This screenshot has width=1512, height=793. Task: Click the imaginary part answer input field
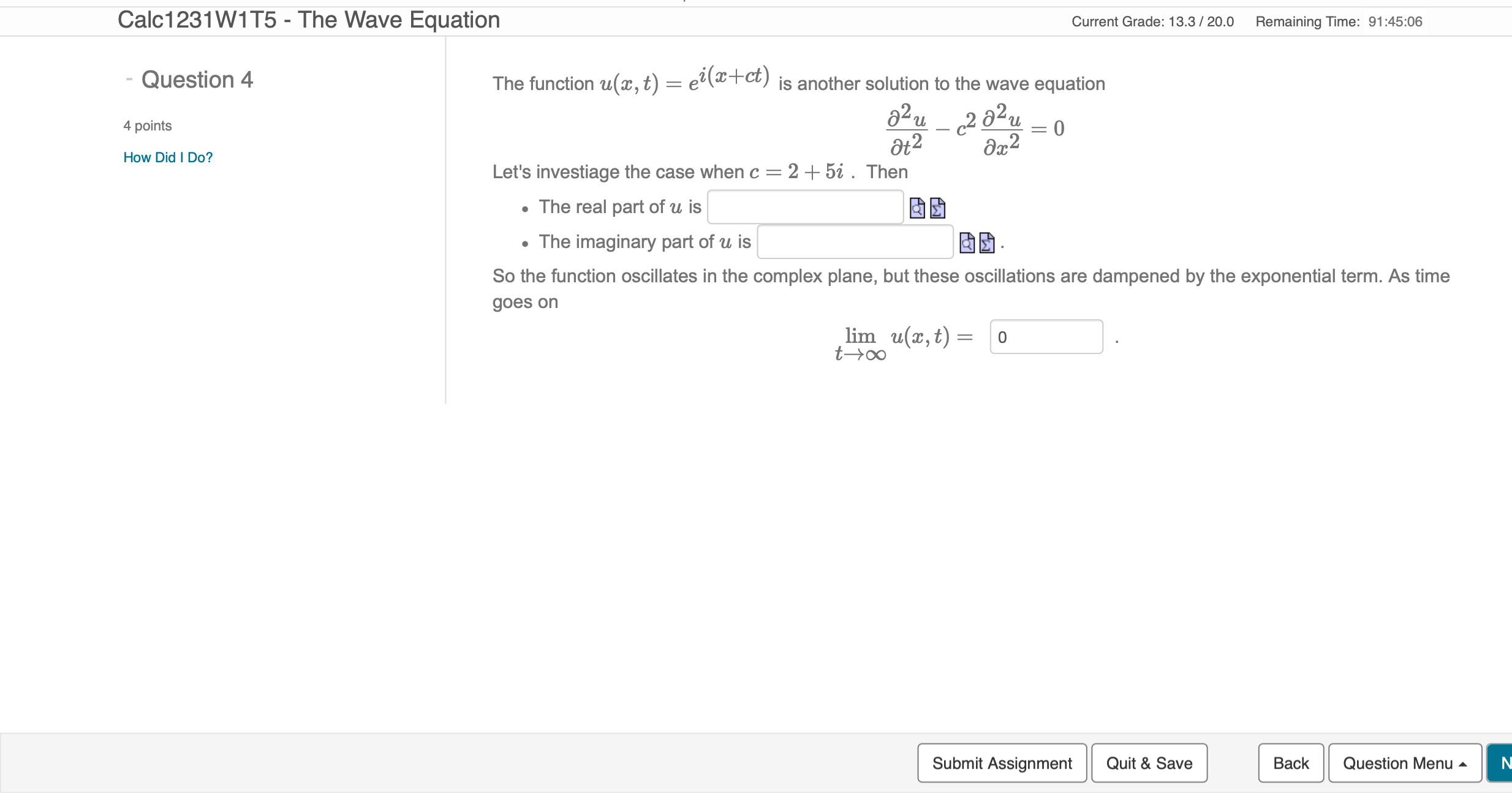(854, 242)
